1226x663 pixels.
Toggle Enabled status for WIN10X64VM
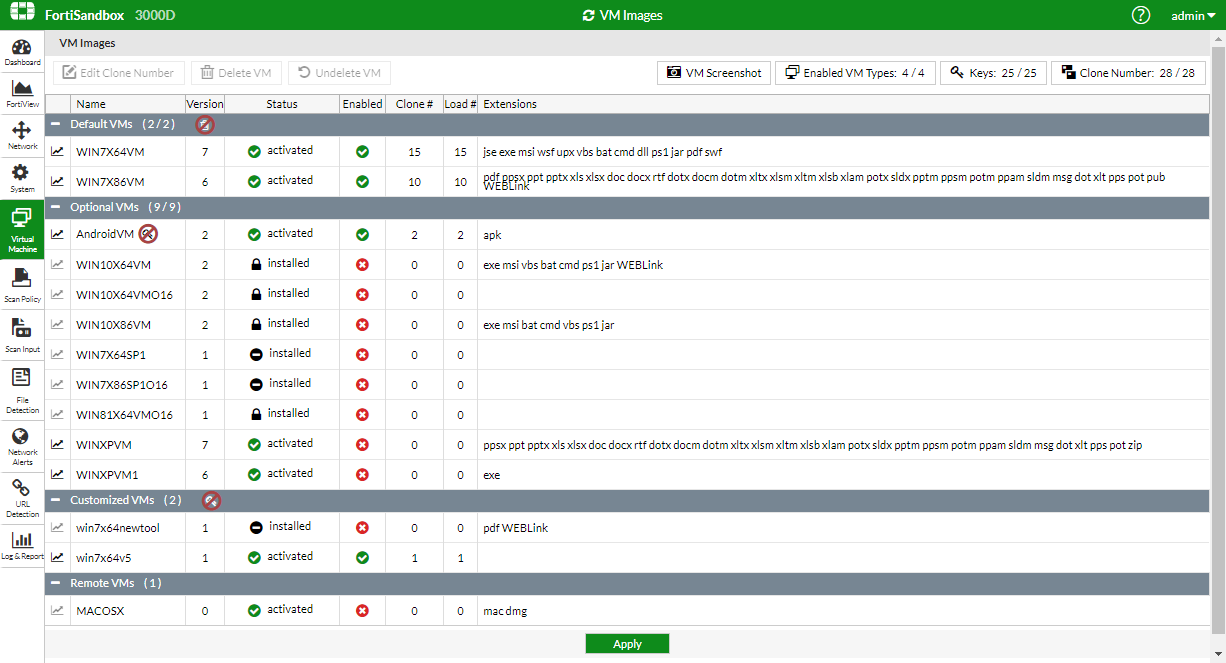click(362, 265)
